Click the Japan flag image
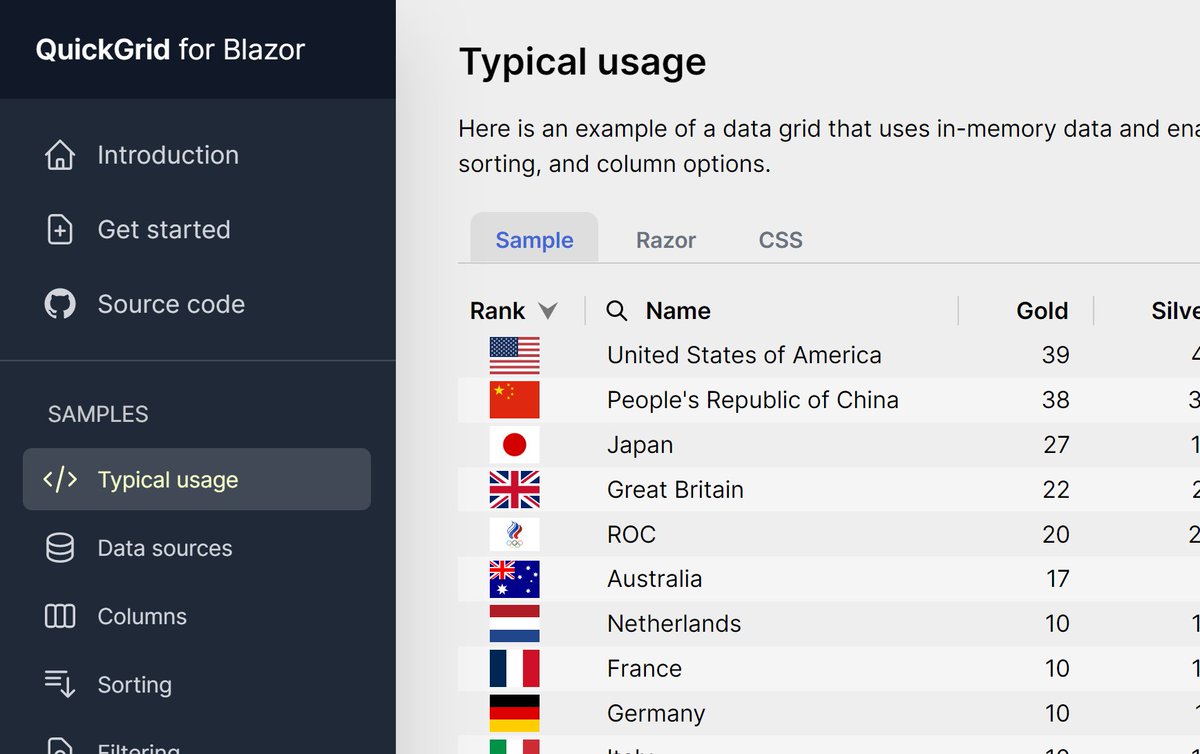Viewport: 1200px width, 754px height. [514, 445]
